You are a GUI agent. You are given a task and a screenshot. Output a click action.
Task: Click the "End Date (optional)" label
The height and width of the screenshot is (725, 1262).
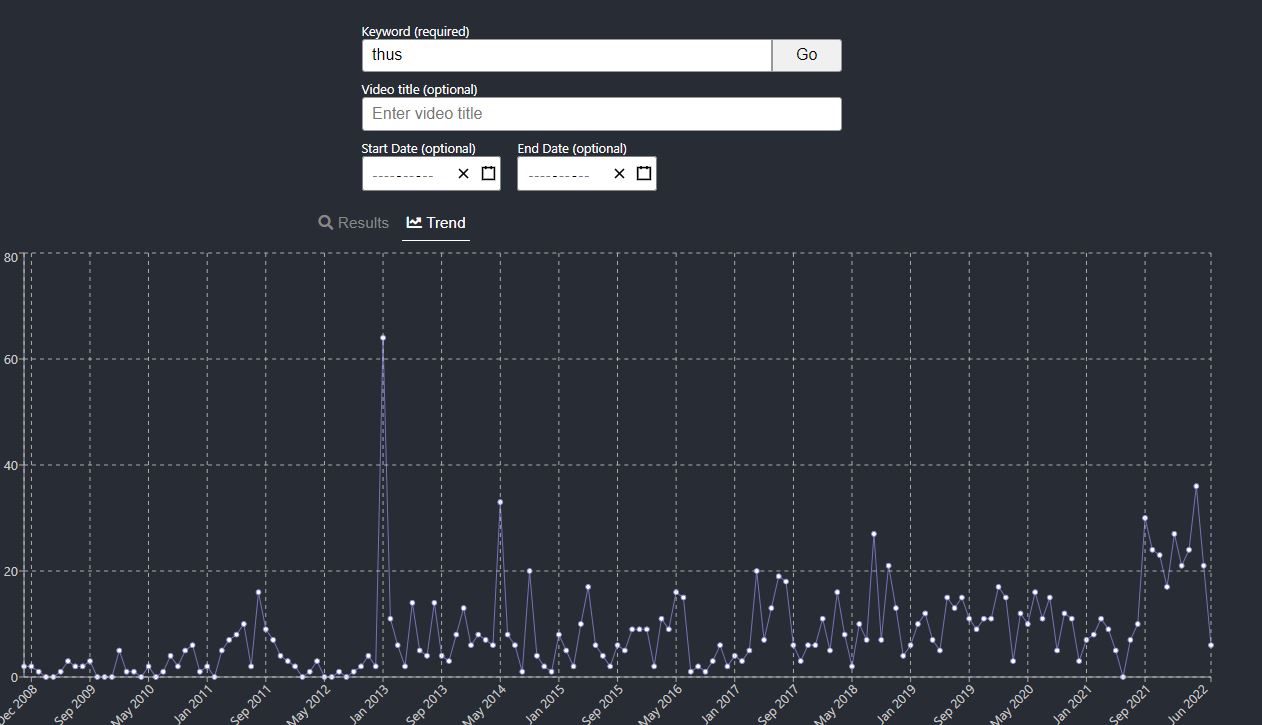[572, 148]
